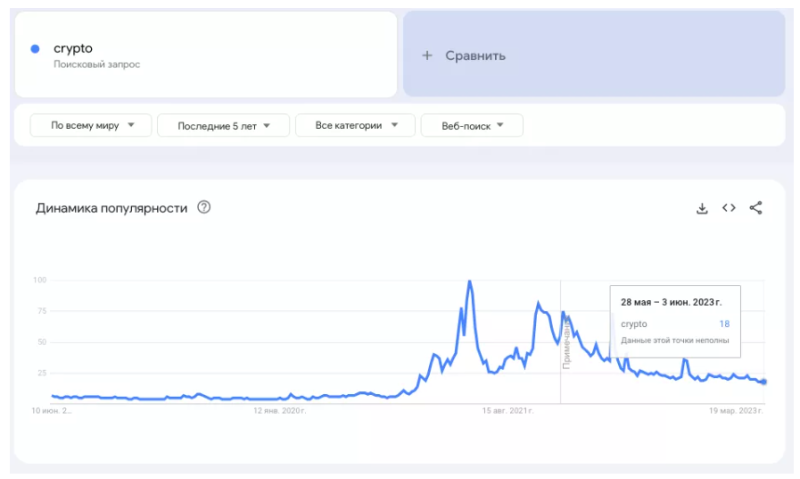
Task: Click the 15 авг. 2021 г. axis label
Action: tap(507, 411)
